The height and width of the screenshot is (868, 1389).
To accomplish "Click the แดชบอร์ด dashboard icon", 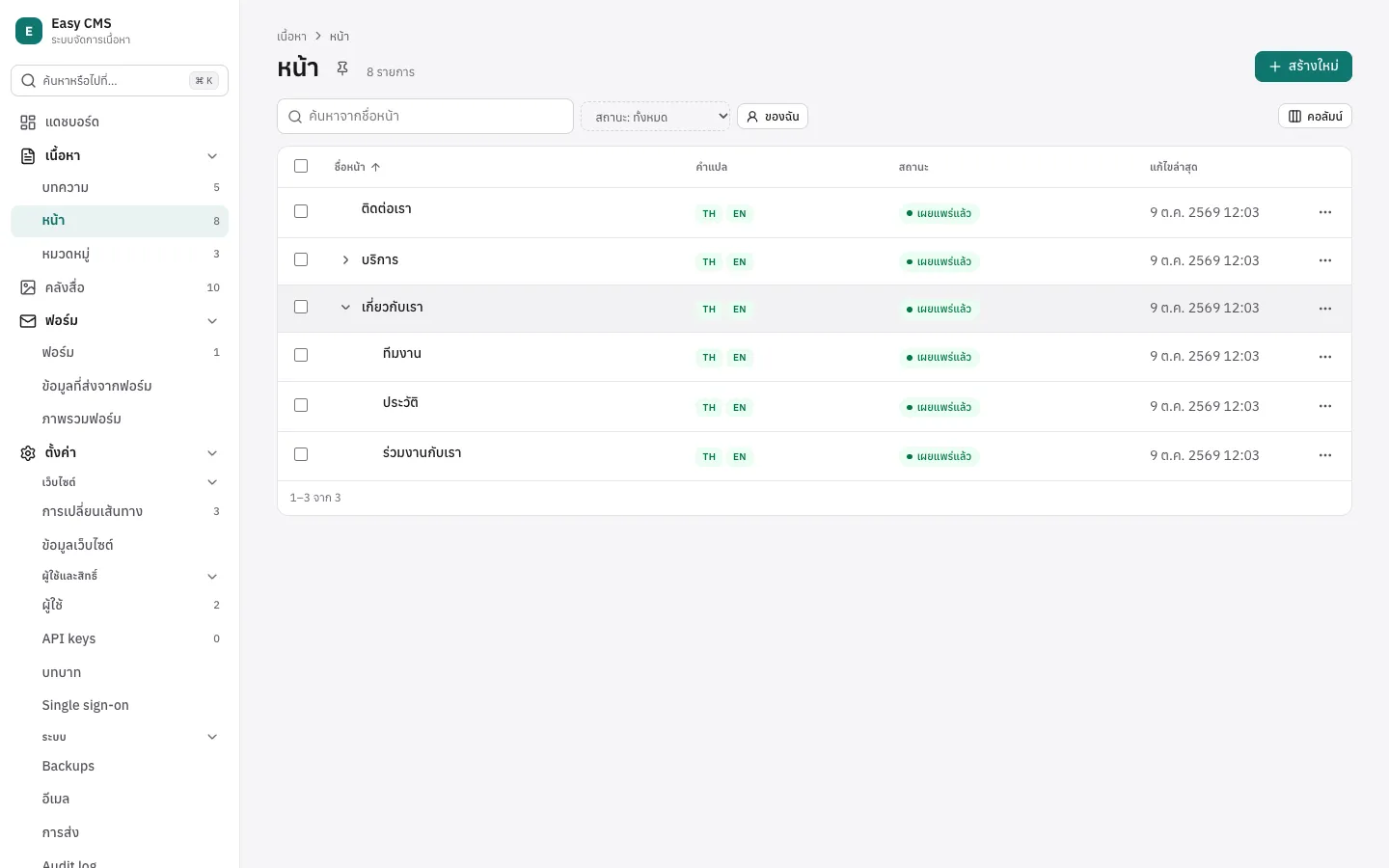I will tap(28, 122).
